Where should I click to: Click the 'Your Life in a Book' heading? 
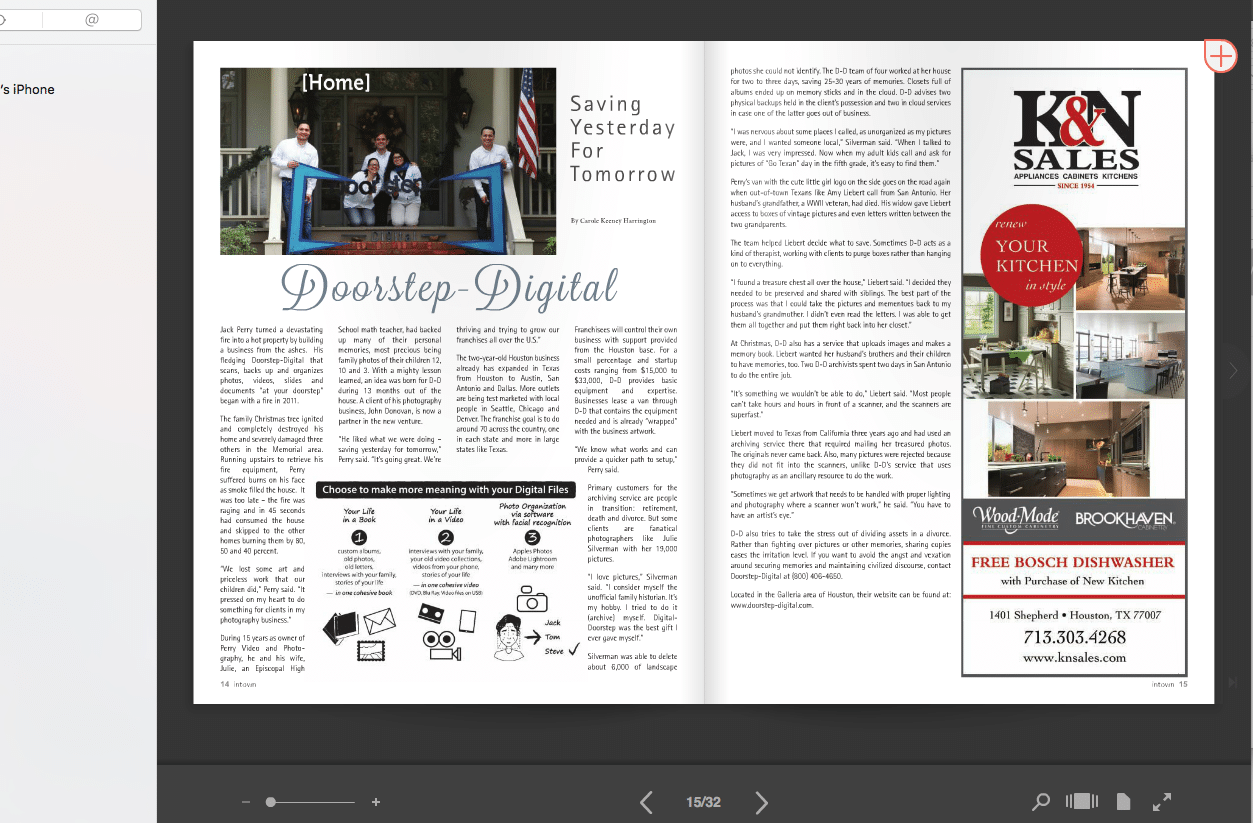359,516
